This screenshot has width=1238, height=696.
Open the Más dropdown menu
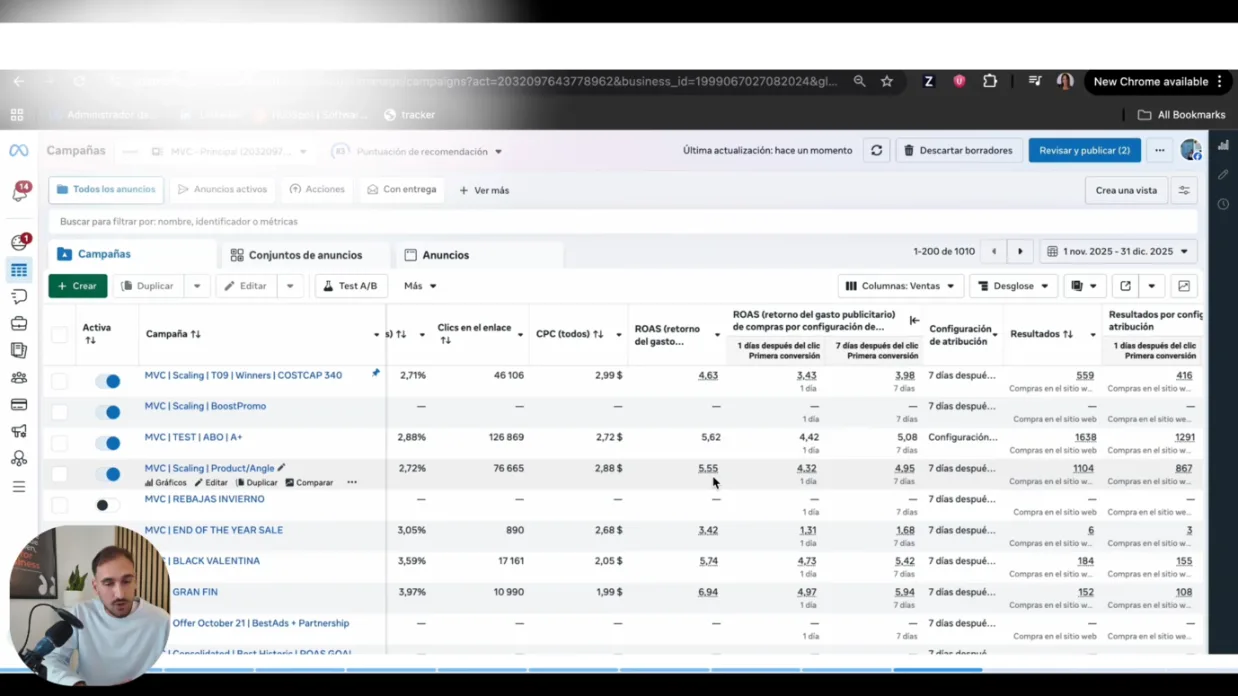pos(420,286)
